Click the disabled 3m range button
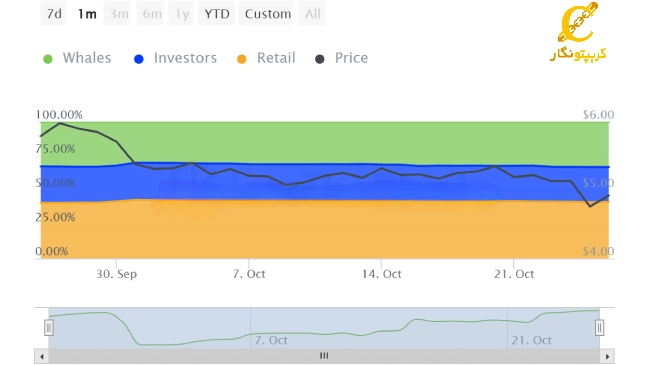The width and height of the screenshot is (650, 365). (119, 14)
